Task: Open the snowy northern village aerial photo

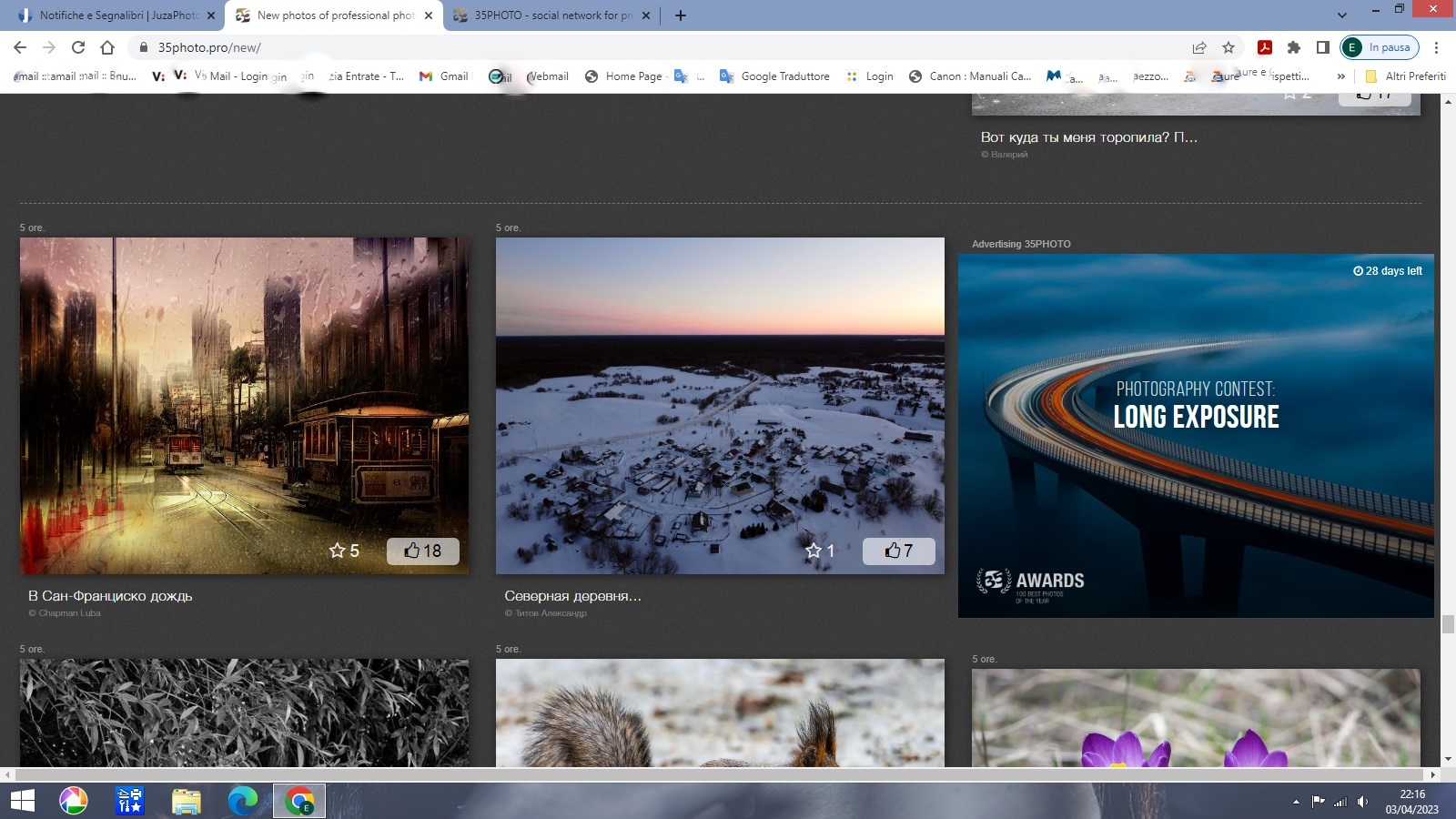Action: click(720, 406)
